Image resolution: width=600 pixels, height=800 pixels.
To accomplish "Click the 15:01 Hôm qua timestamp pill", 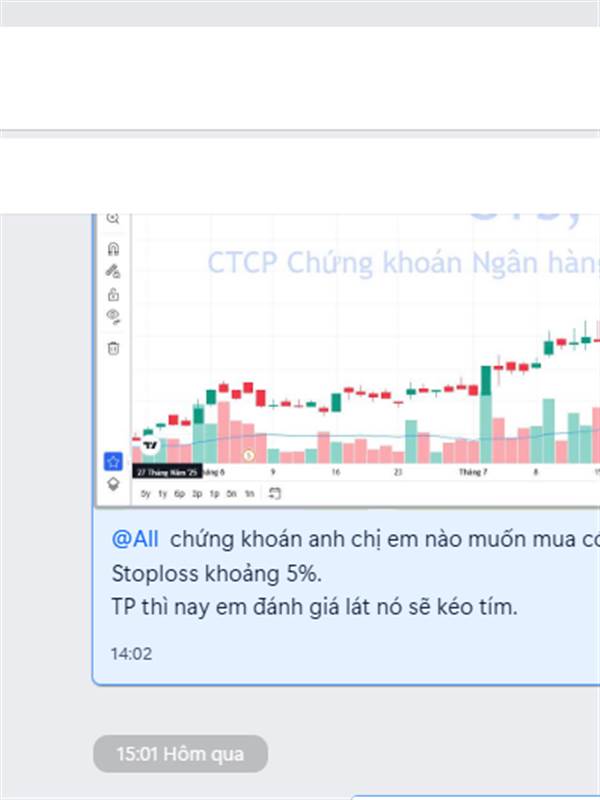I will tap(180, 754).
